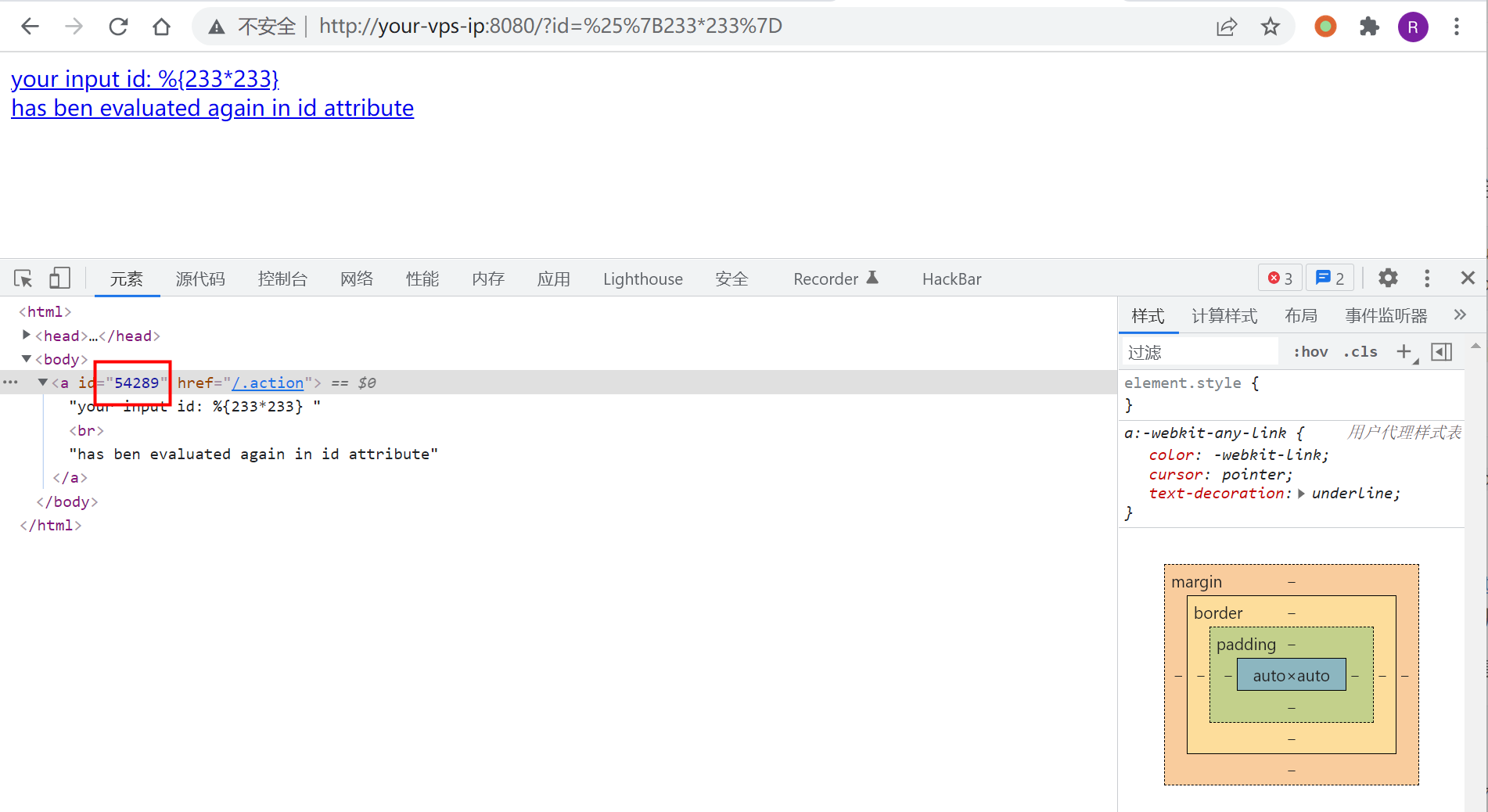Click the styles filter input field

[1201, 352]
